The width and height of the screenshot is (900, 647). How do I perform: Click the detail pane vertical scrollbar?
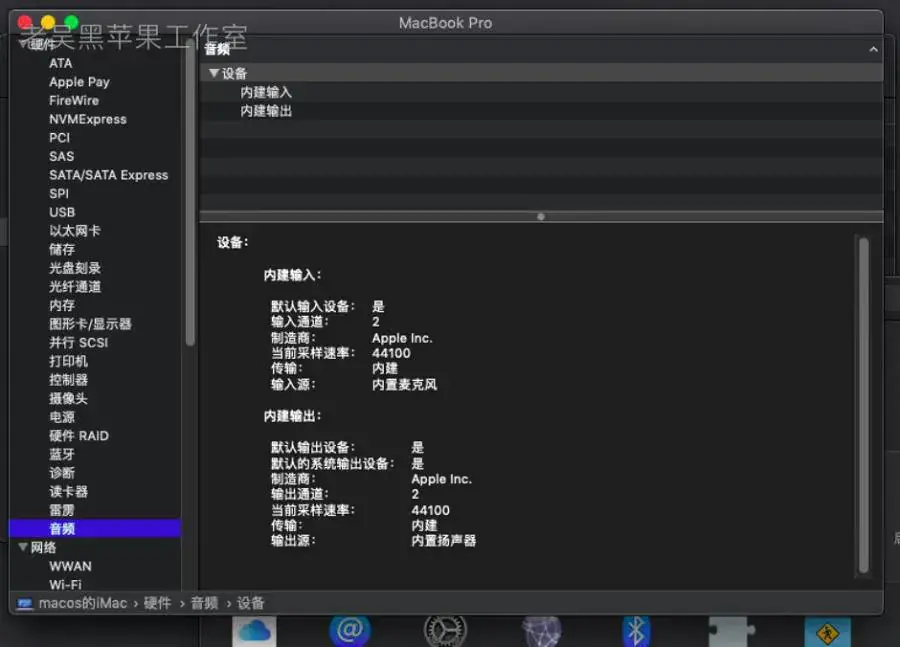coord(863,405)
